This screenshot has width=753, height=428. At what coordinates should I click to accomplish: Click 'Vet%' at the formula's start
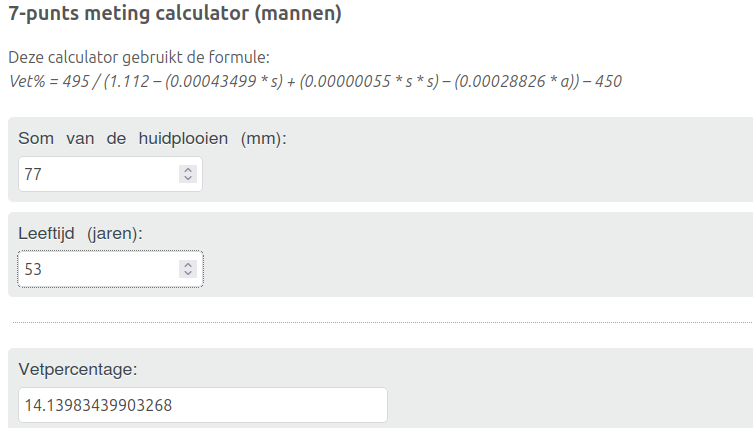[24, 81]
